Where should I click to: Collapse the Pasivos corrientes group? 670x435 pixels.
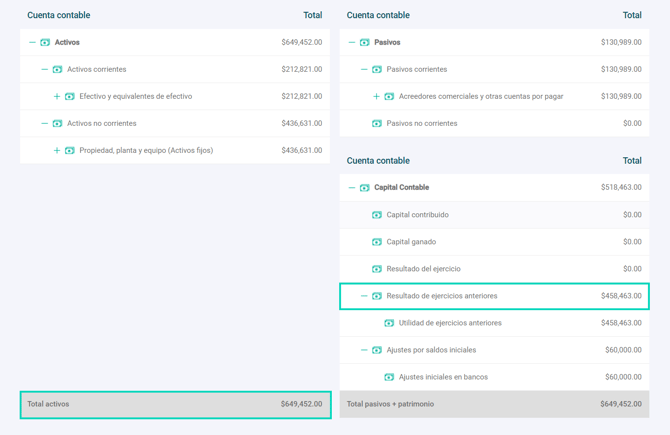tap(364, 70)
